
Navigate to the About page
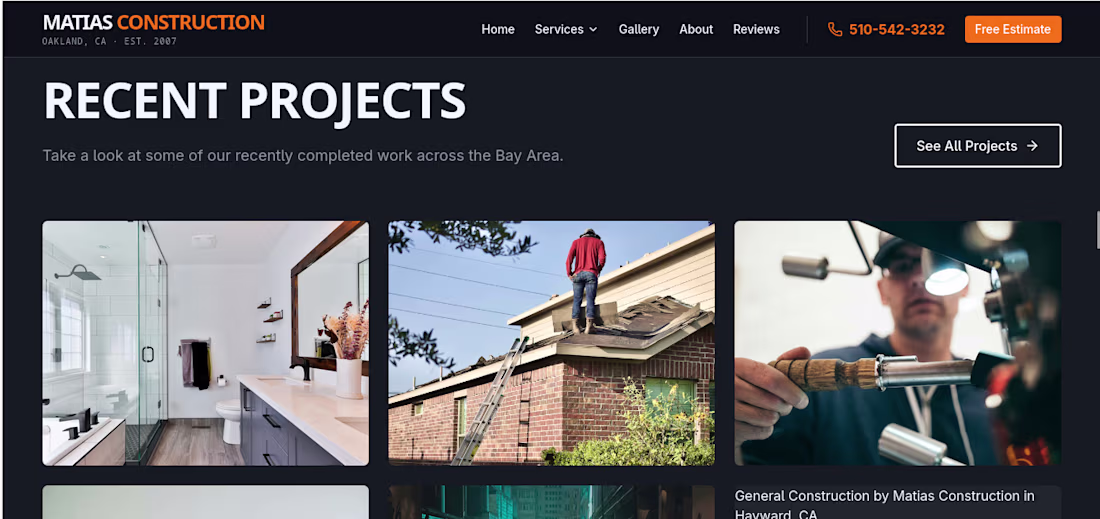click(696, 29)
